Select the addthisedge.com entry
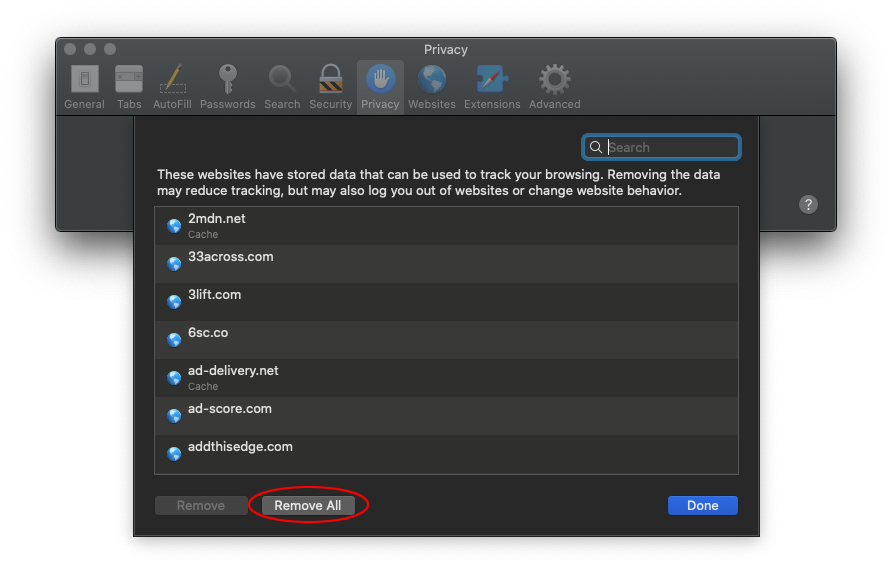This screenshot has width=892, height=563. coord(447,454)
